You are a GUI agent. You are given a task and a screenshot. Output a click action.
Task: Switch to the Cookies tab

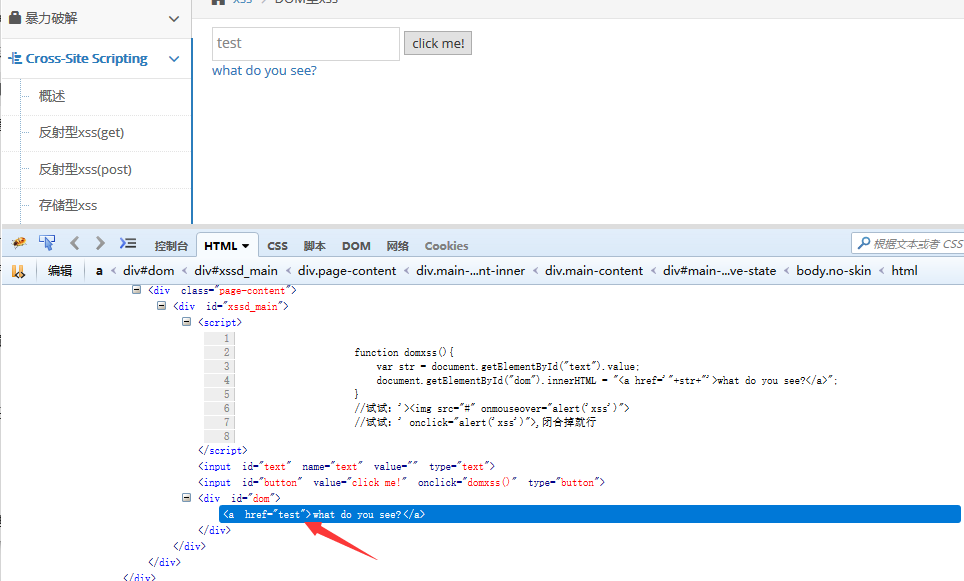click(446, 246)
